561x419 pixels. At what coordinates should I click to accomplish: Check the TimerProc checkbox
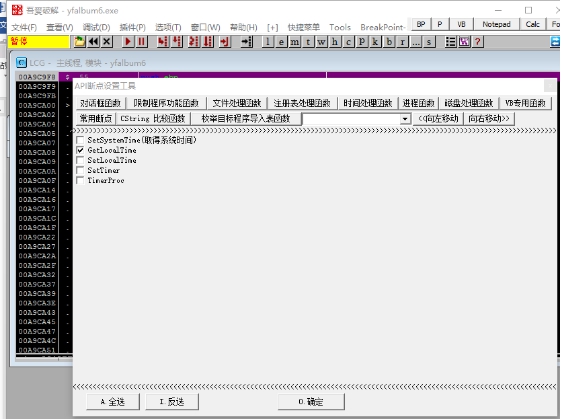pyautogui.click(x=80, y=180)
